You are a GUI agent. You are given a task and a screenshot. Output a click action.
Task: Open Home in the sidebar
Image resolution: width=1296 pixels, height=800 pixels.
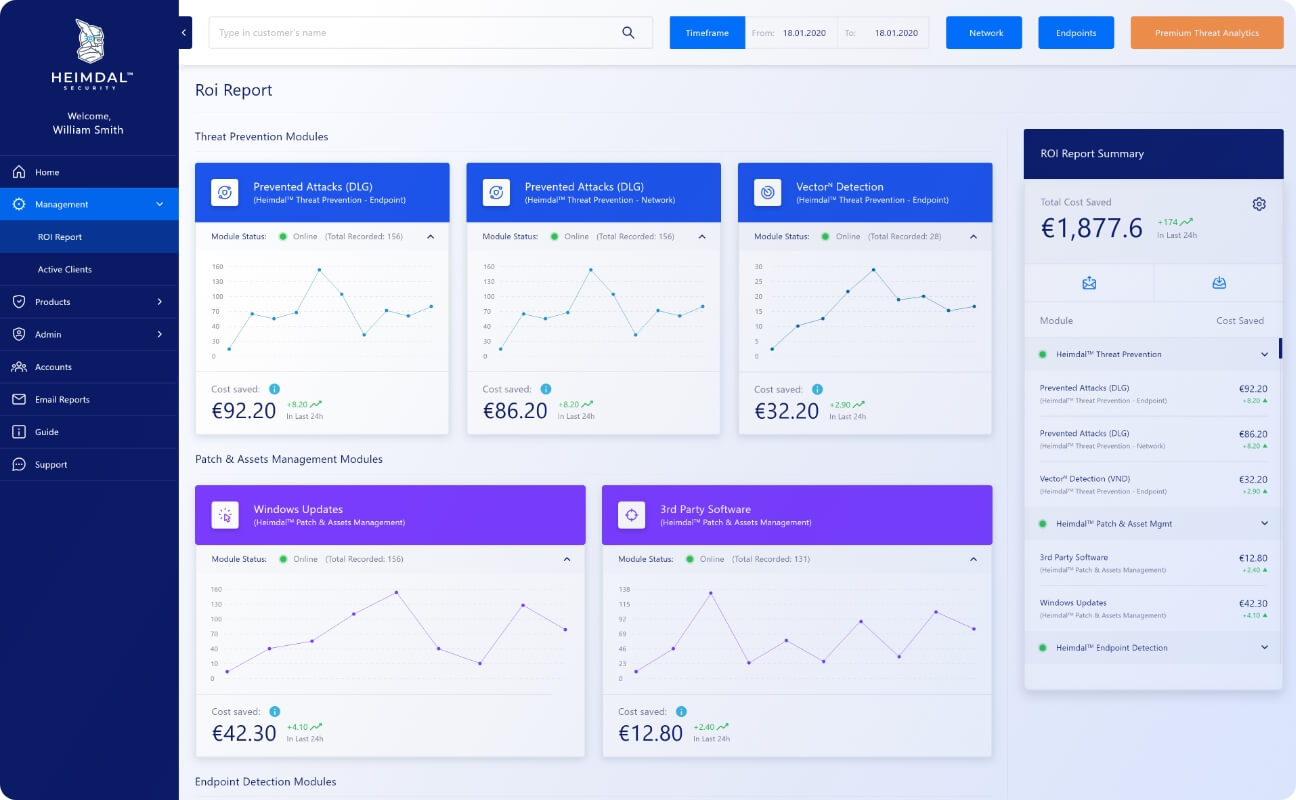[x=89, y=172]
